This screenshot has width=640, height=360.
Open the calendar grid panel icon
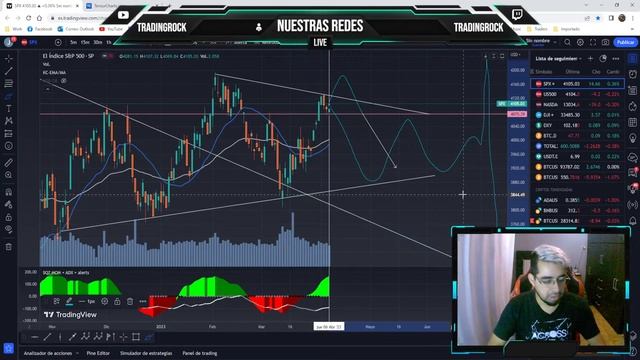coord(633,122)
